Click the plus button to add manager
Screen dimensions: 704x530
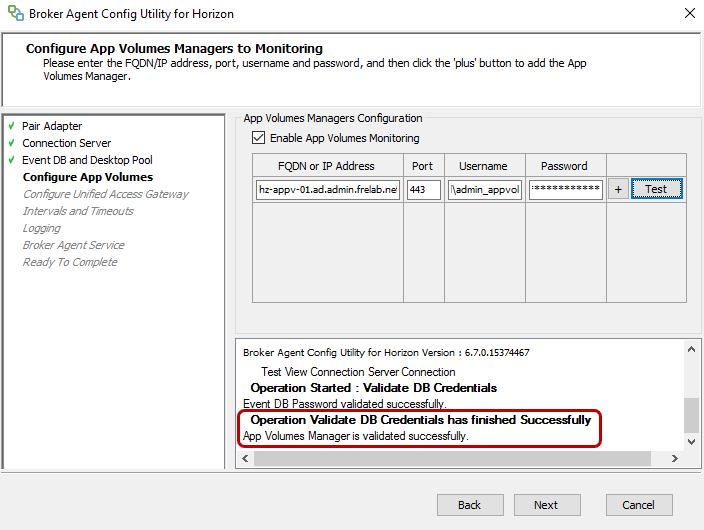click(x=618, y=189)
